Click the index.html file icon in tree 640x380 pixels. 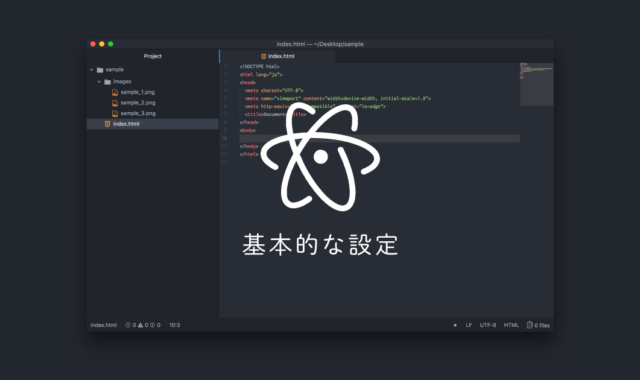[107, 124]
